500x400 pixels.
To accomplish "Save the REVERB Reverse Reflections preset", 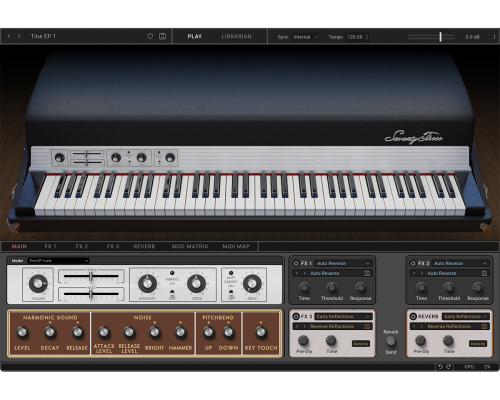I will click(x=484, y=326).
